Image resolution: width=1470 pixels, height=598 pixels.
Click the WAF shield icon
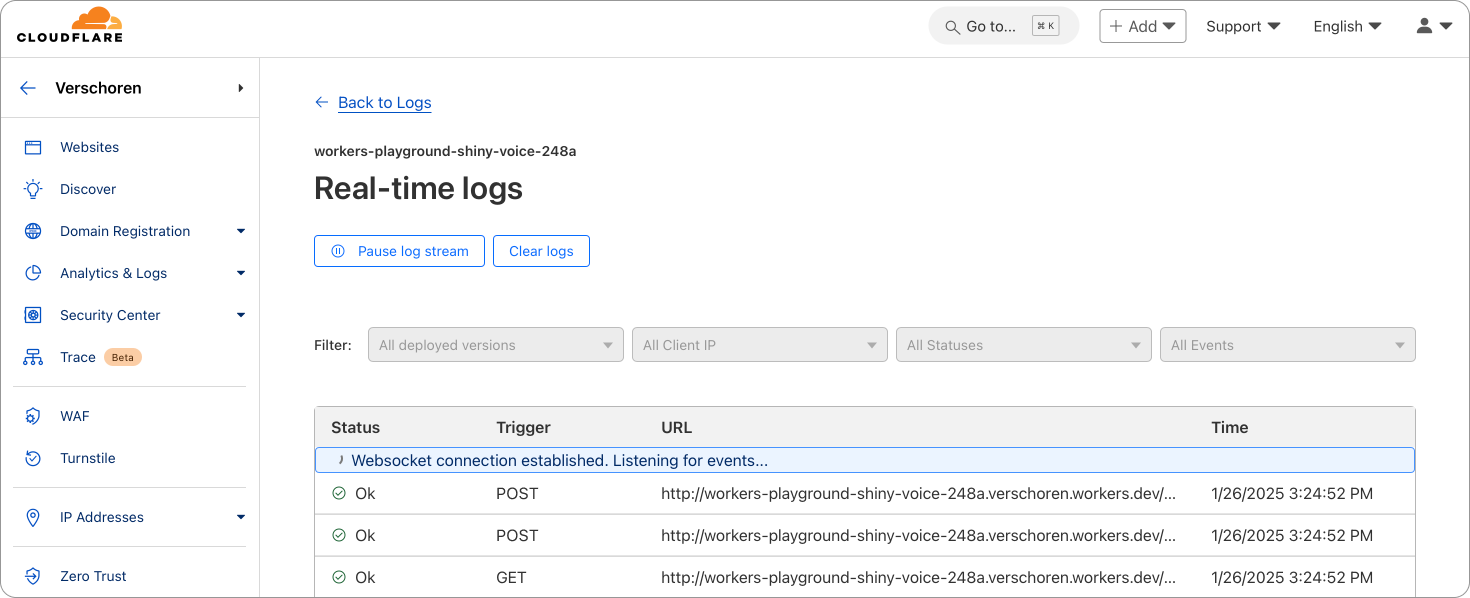(x=33, y=416)
